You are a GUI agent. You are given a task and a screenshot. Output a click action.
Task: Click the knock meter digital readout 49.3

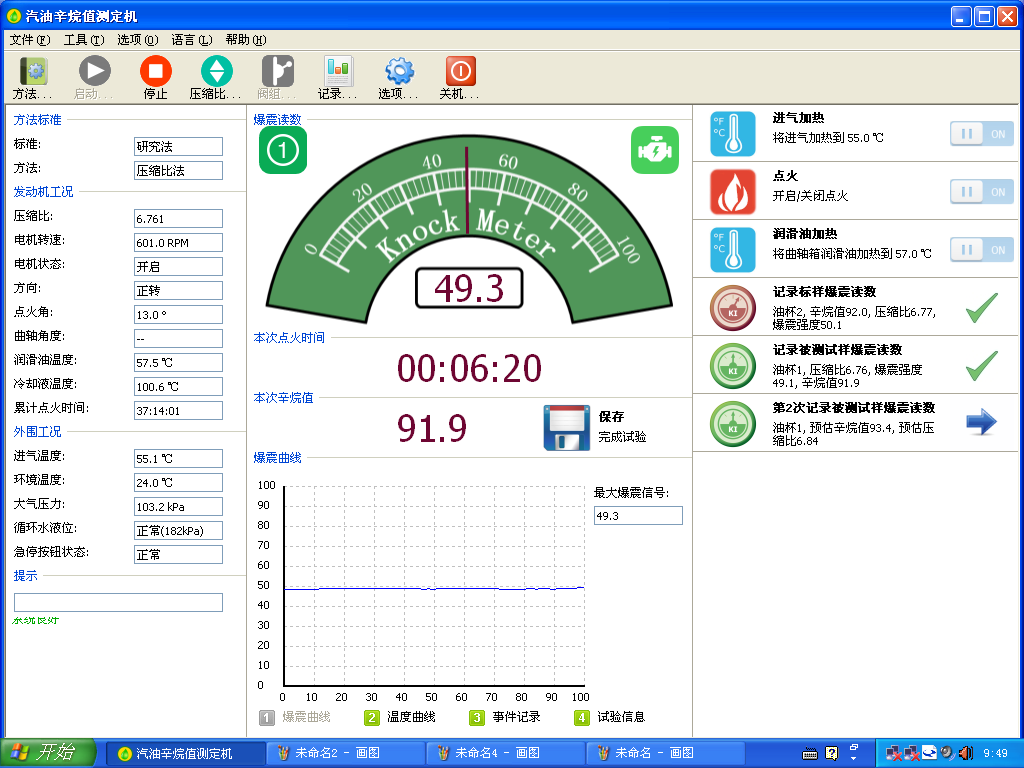click(469, 288)
